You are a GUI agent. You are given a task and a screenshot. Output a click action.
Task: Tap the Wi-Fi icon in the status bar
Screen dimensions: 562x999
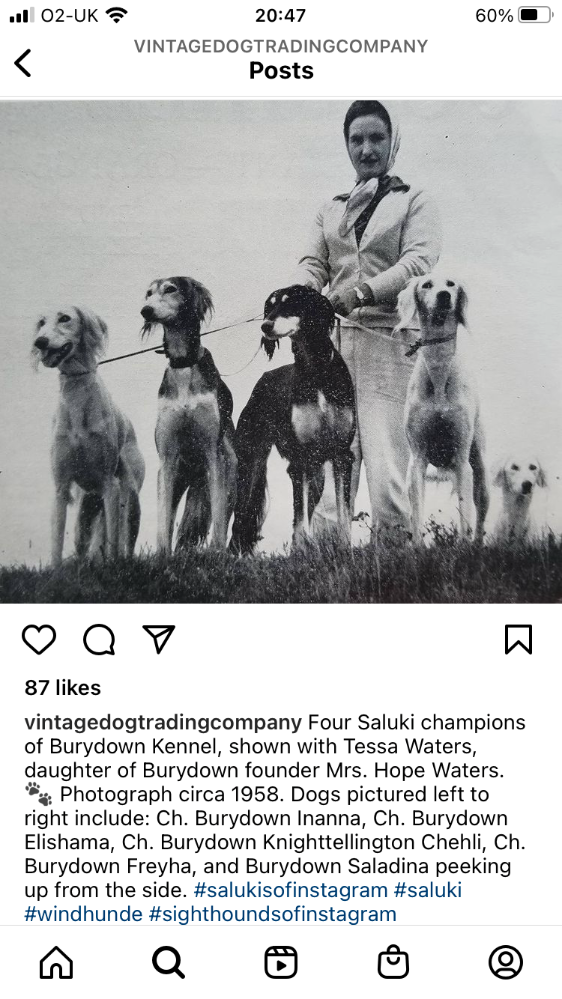coord(117,15)
